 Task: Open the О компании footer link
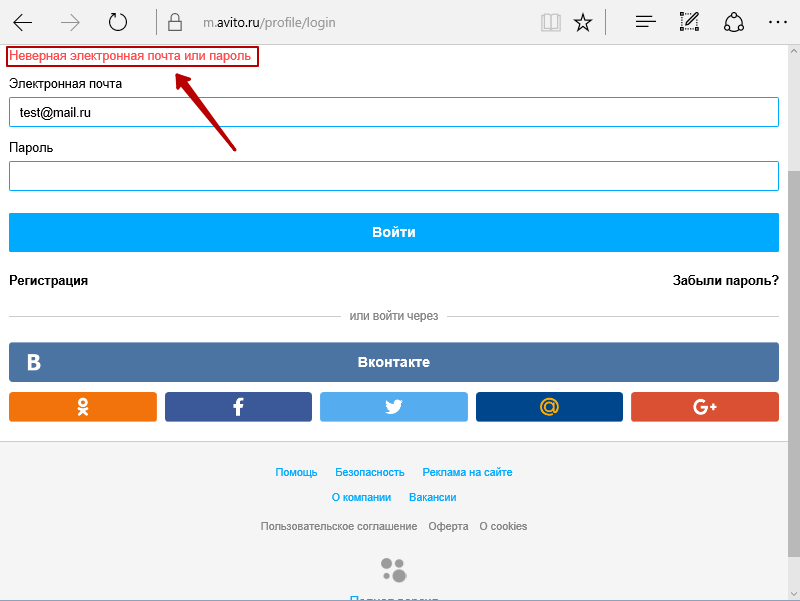[x=361, y=497]
